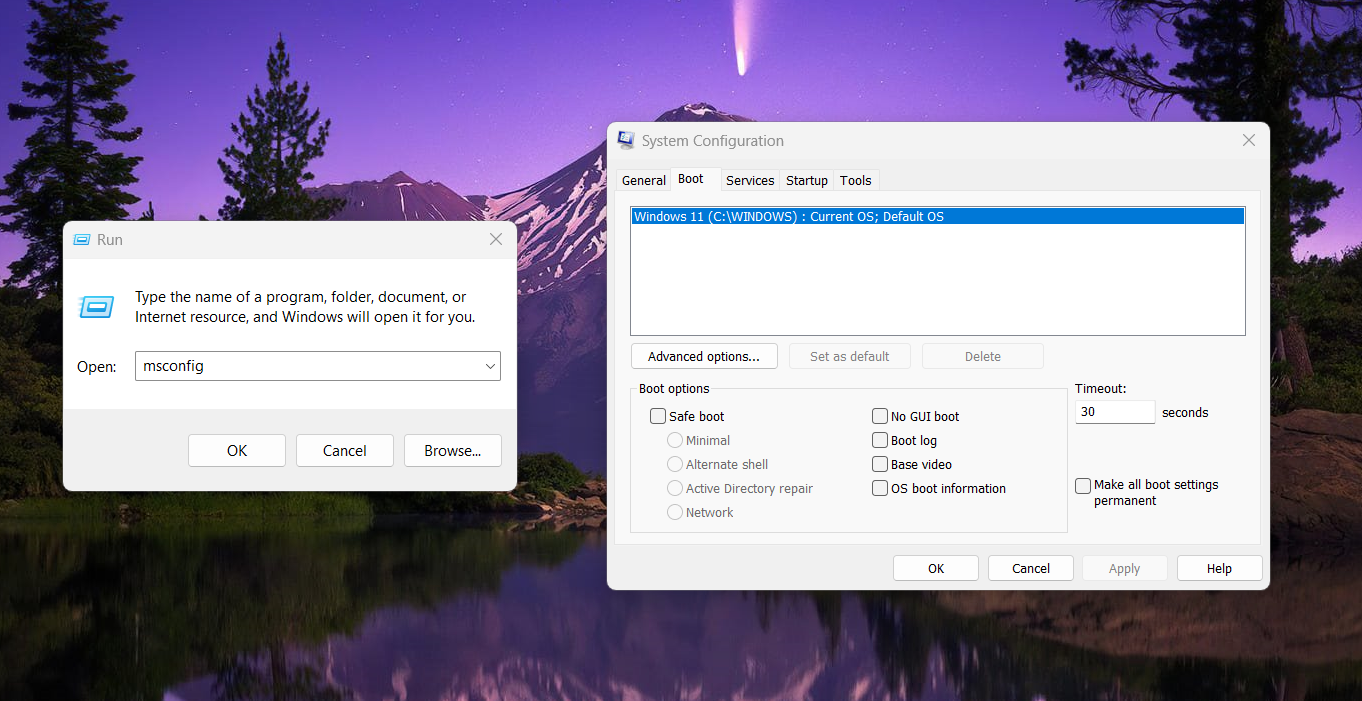
Task: Open Advanced options for boot
Action: [x=704, y=356]
